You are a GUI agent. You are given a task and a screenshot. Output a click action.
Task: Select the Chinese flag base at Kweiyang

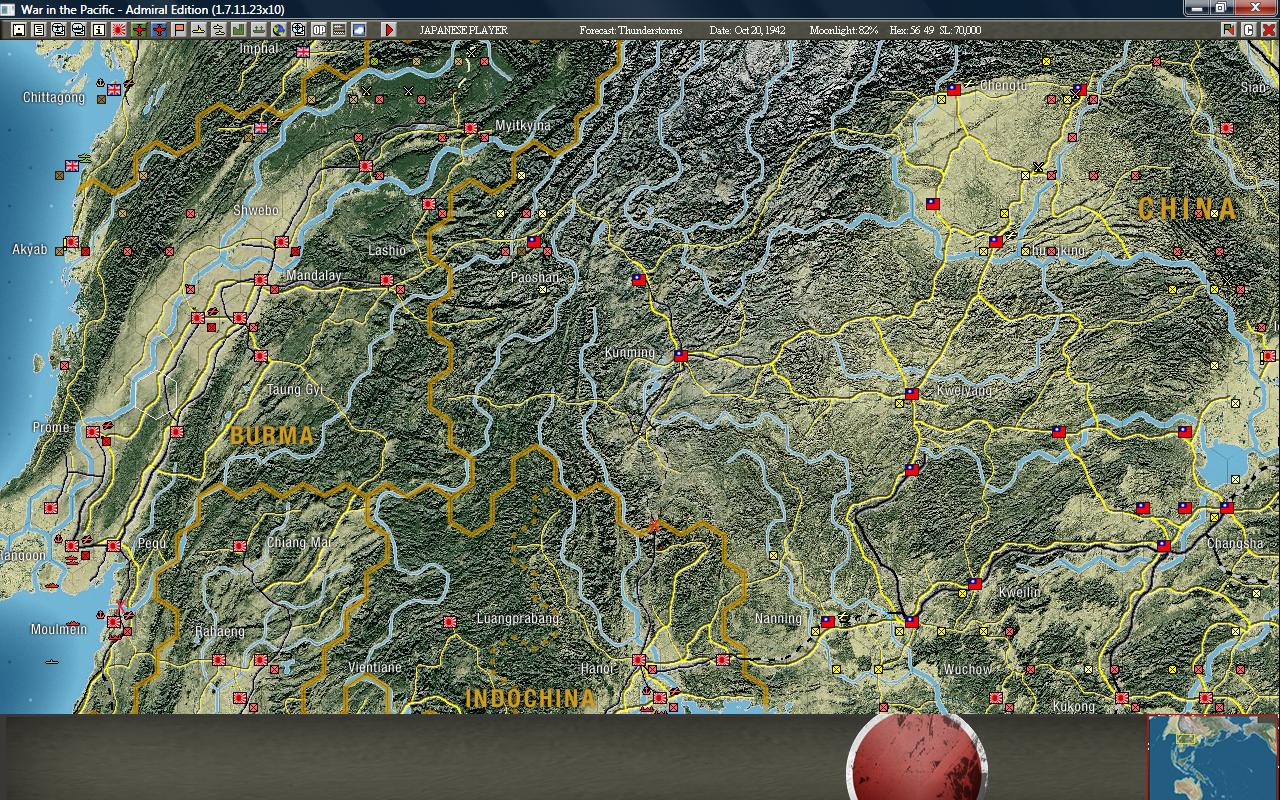[x=912, y=394]
